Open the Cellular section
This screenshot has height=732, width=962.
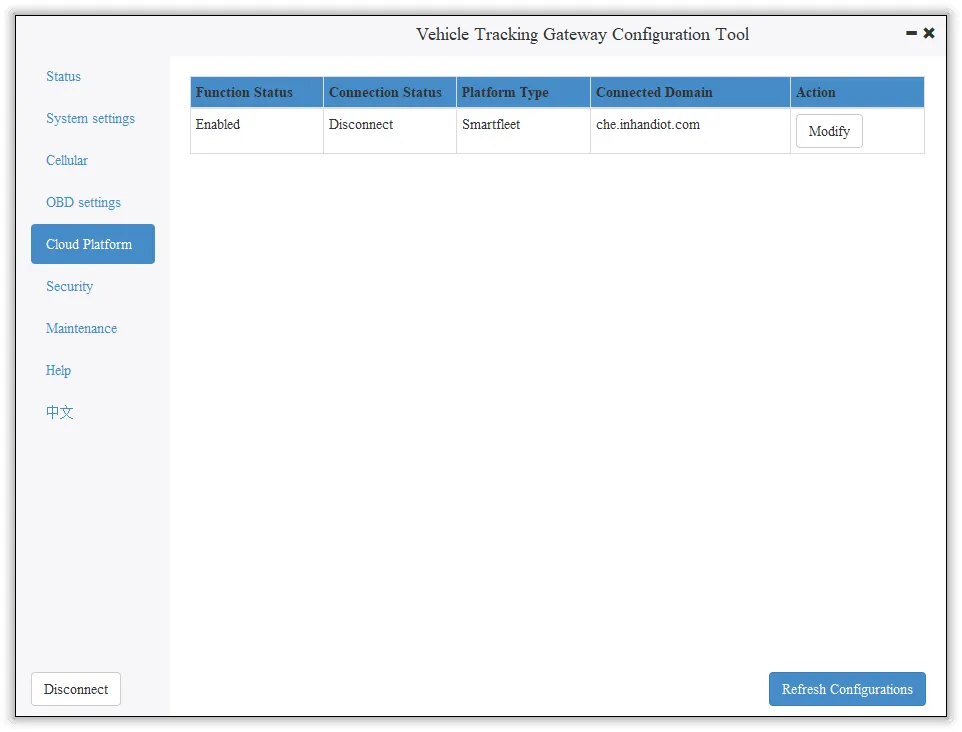(67, 161)
